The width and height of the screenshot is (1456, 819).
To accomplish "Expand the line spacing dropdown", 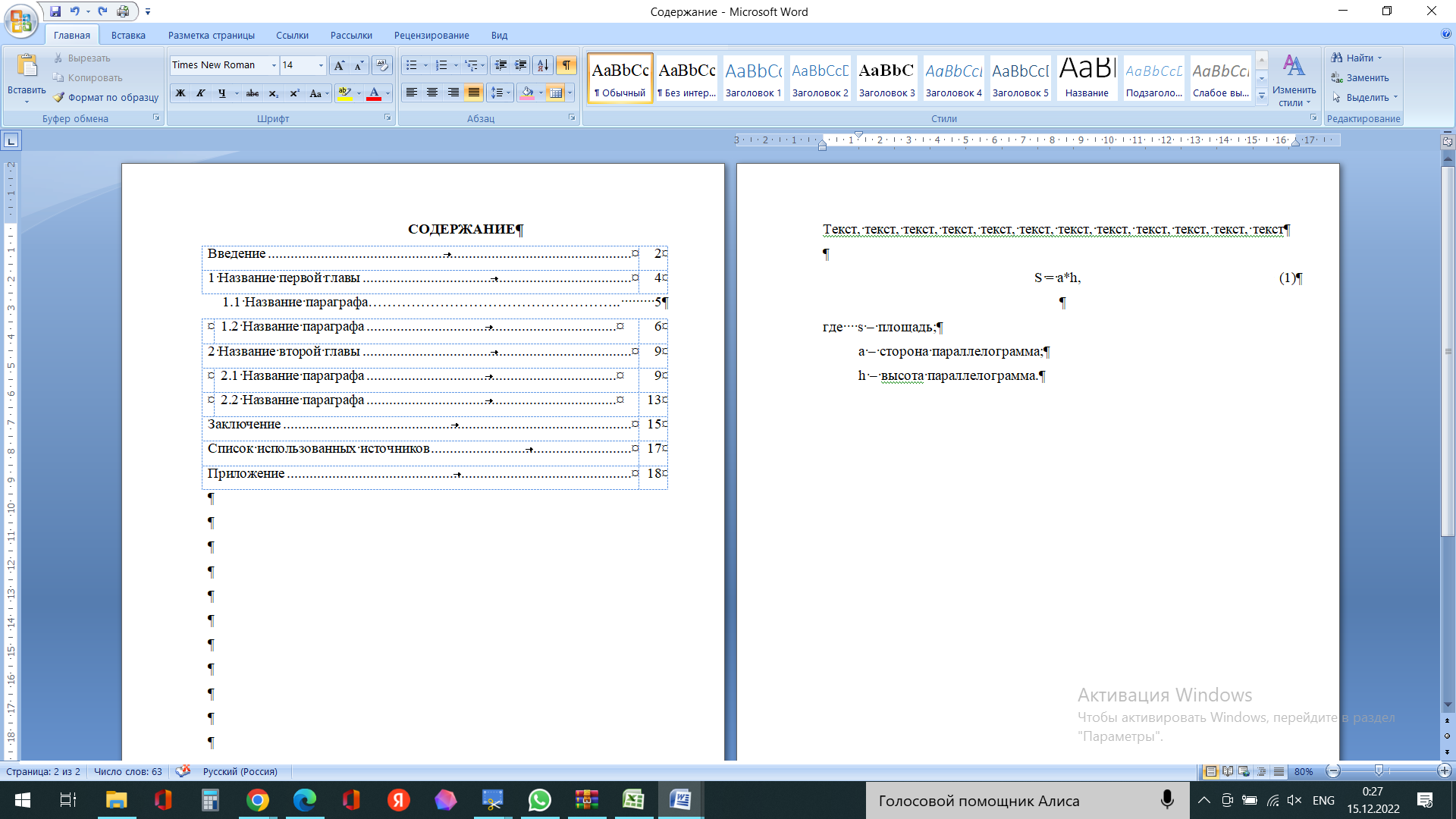I will coord(508,93).
